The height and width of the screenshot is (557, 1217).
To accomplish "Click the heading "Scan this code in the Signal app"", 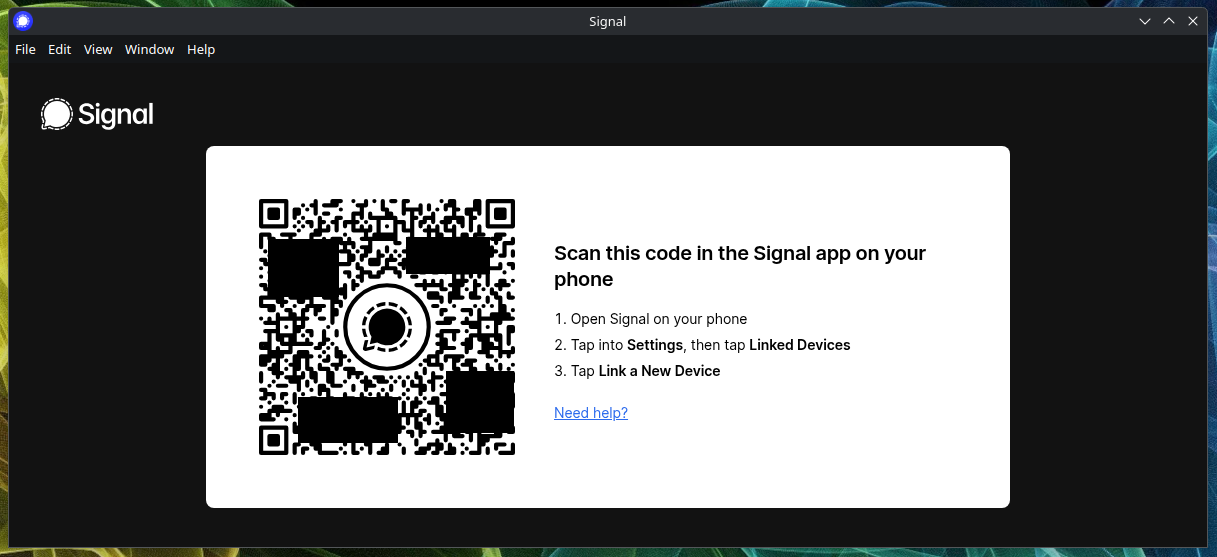I will [x=740, y=266].
